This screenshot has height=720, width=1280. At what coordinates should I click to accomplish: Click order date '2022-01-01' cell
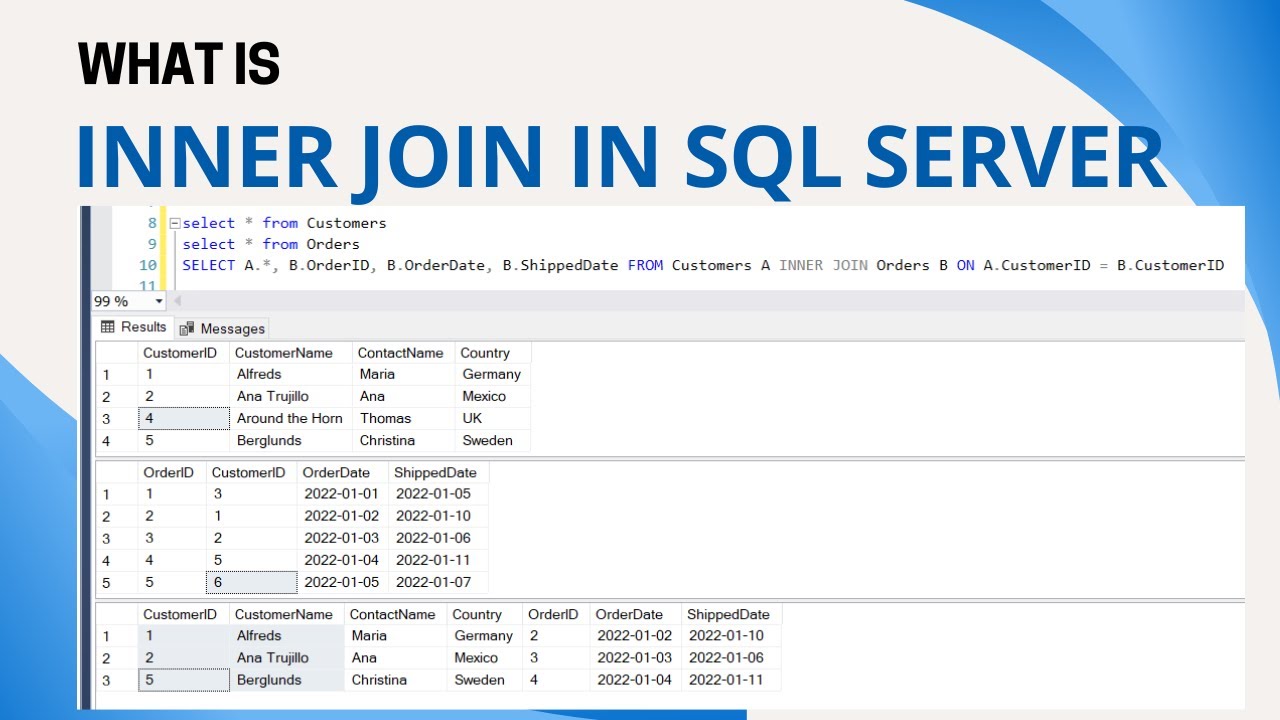coord(342,493)
